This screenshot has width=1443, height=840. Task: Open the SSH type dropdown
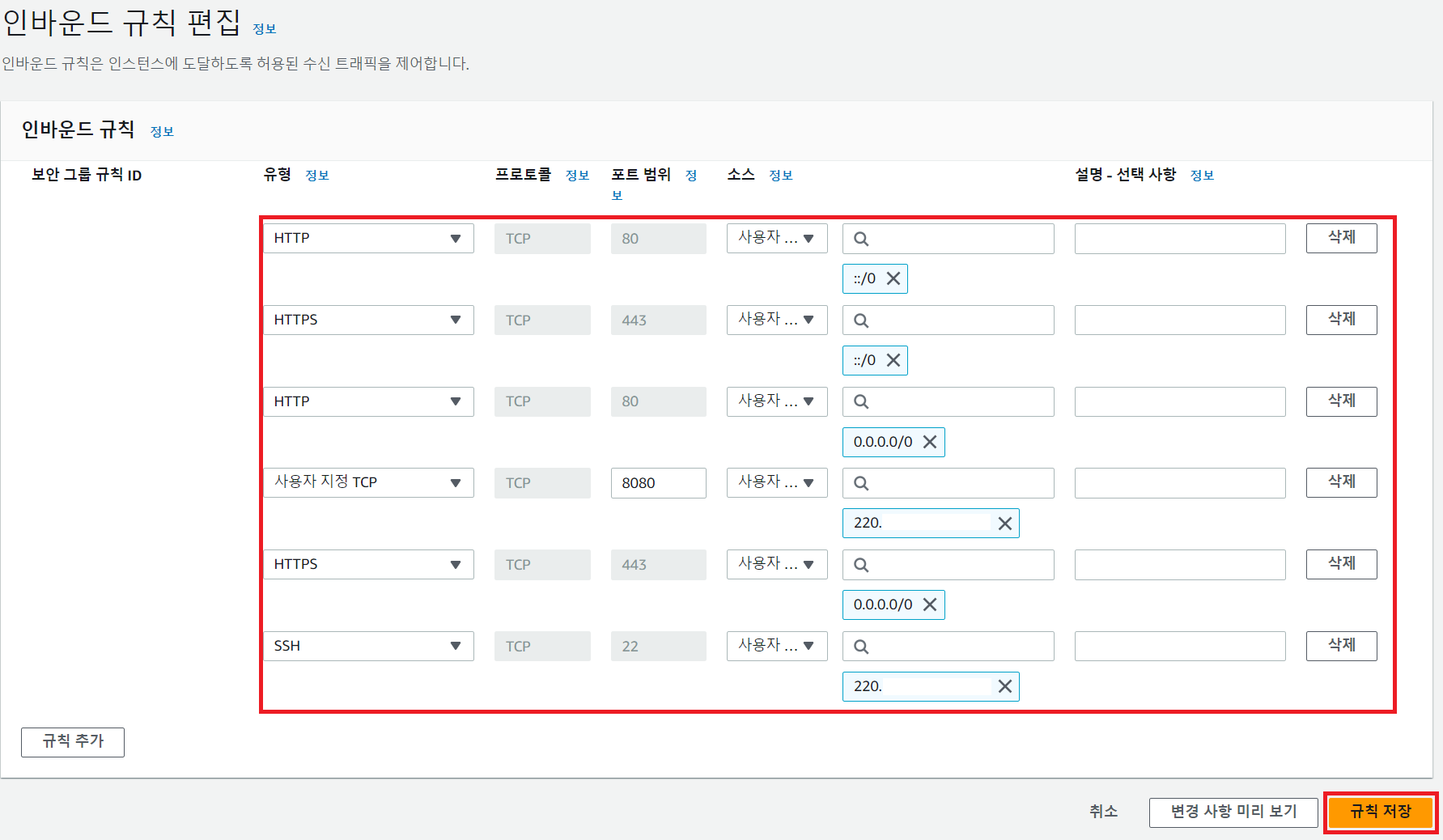[x=368, y=646]
